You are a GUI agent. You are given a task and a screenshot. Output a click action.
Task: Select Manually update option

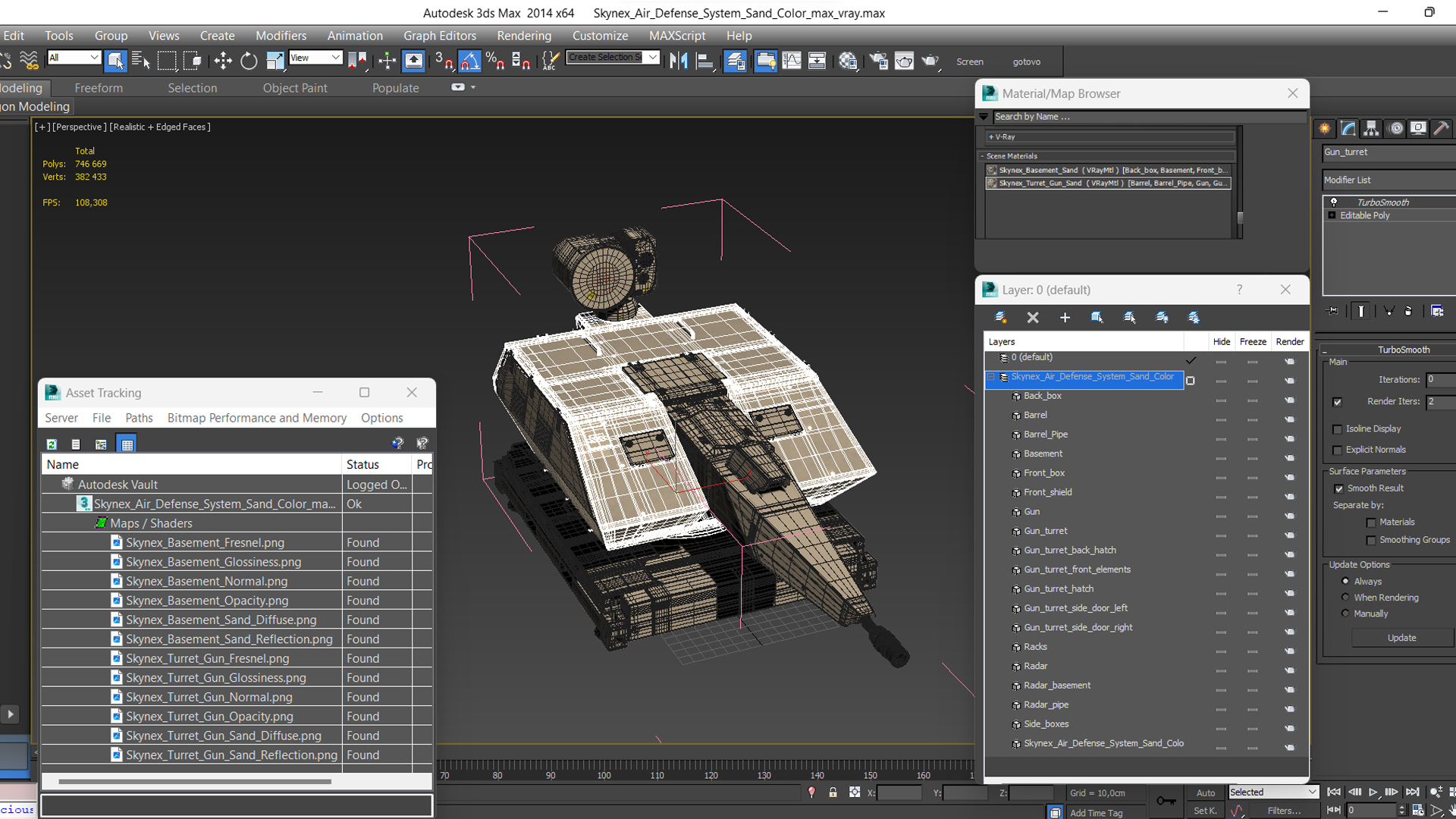click(1345, 613)
